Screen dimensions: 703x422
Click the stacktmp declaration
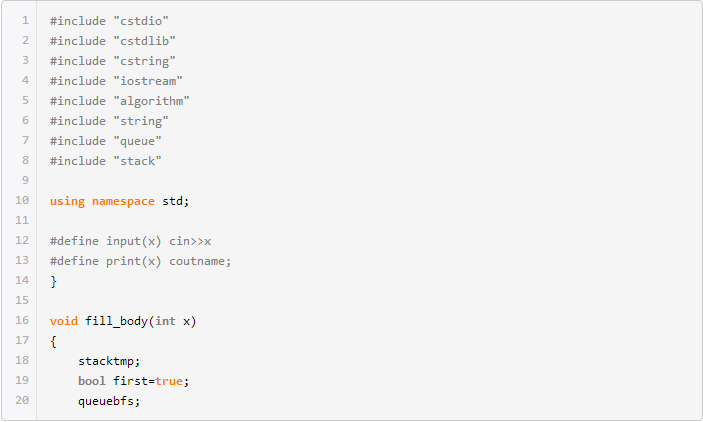pos(109,361)
